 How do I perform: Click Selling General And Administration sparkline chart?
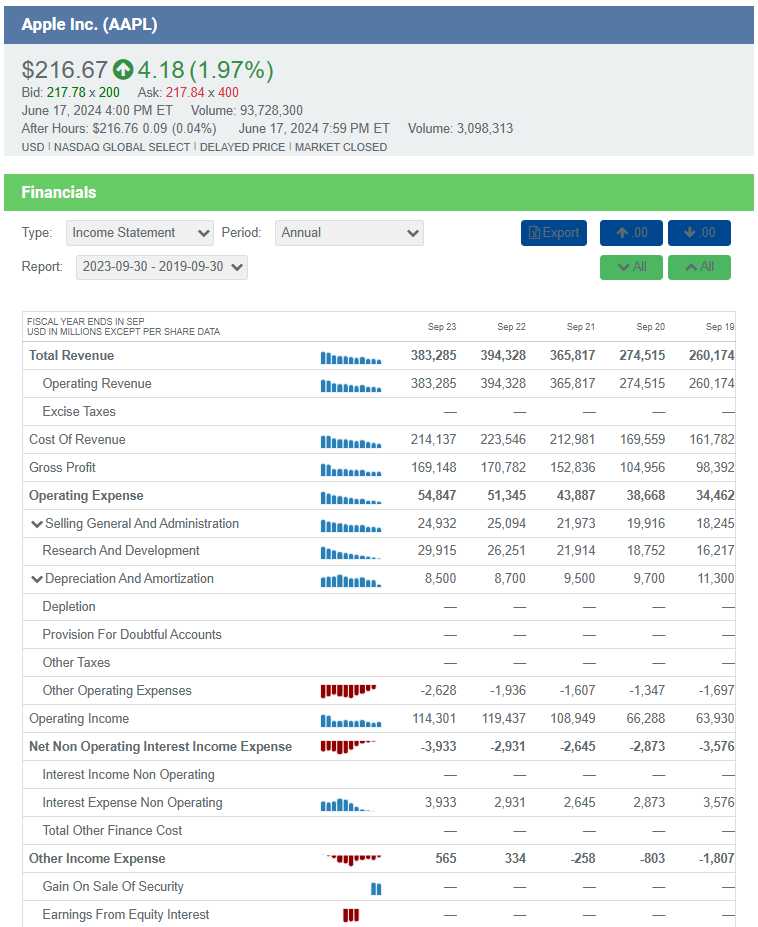pyautogui.click(x=351, y=526)
